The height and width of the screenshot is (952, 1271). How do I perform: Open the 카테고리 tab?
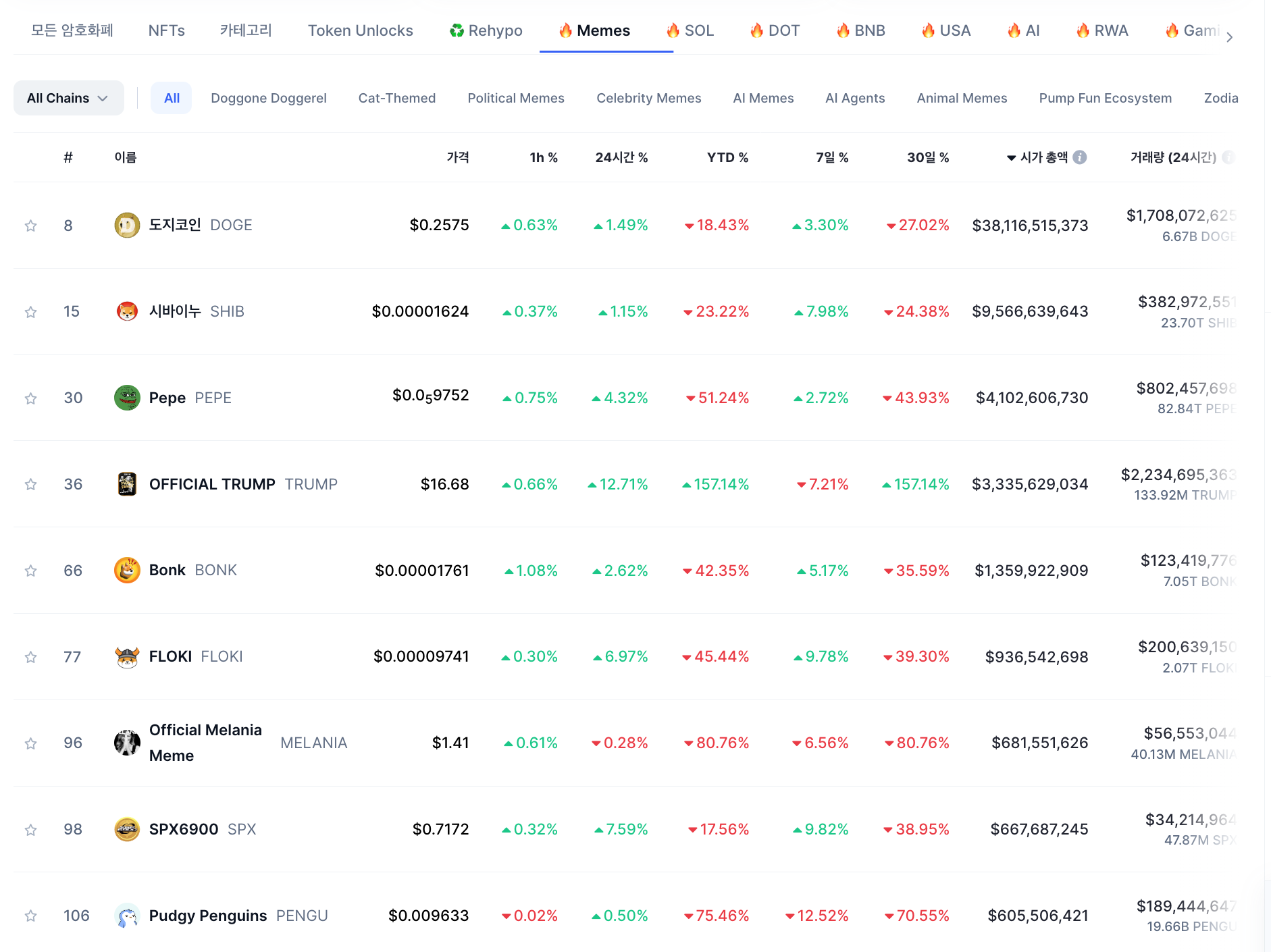246,30
